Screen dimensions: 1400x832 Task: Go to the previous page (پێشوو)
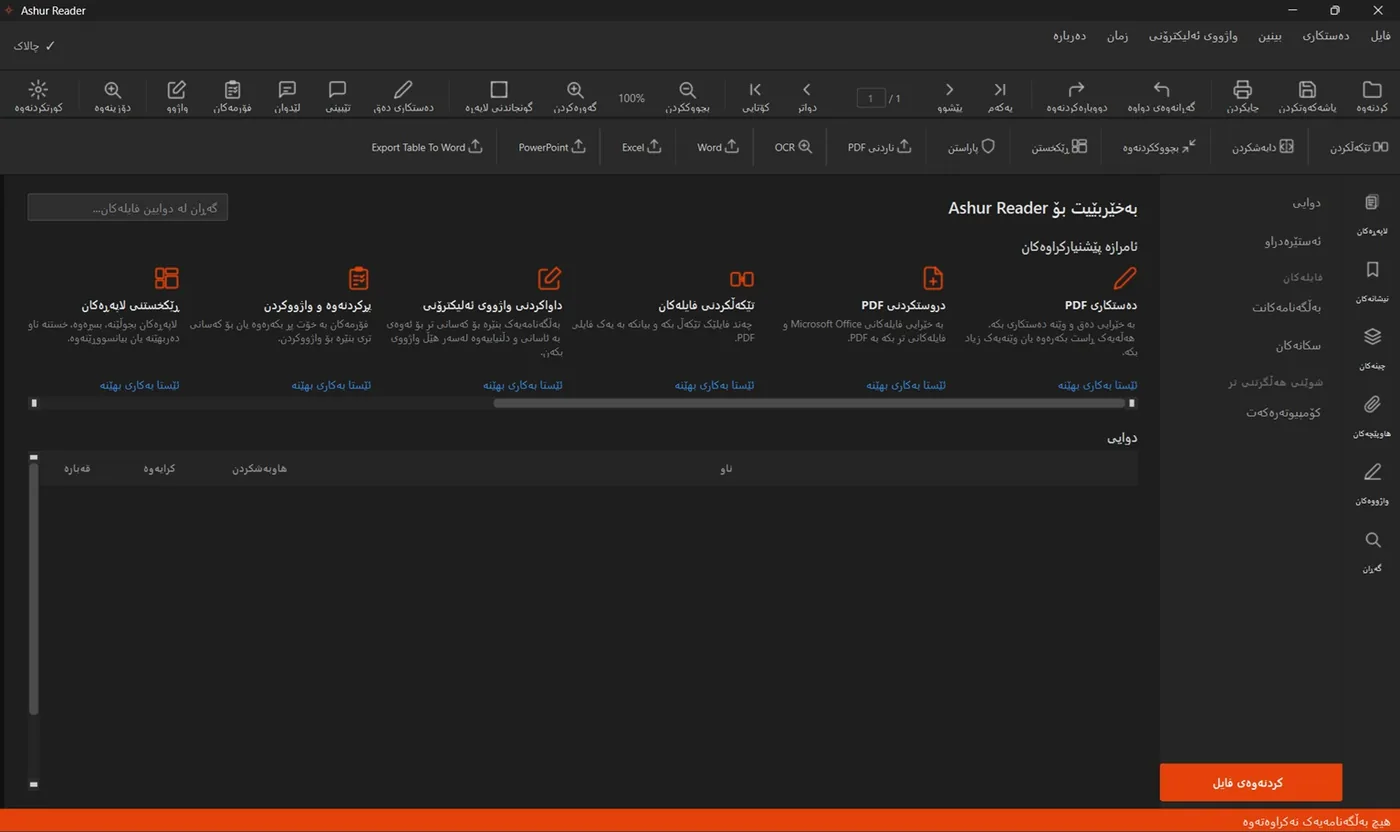coord(949,96)
